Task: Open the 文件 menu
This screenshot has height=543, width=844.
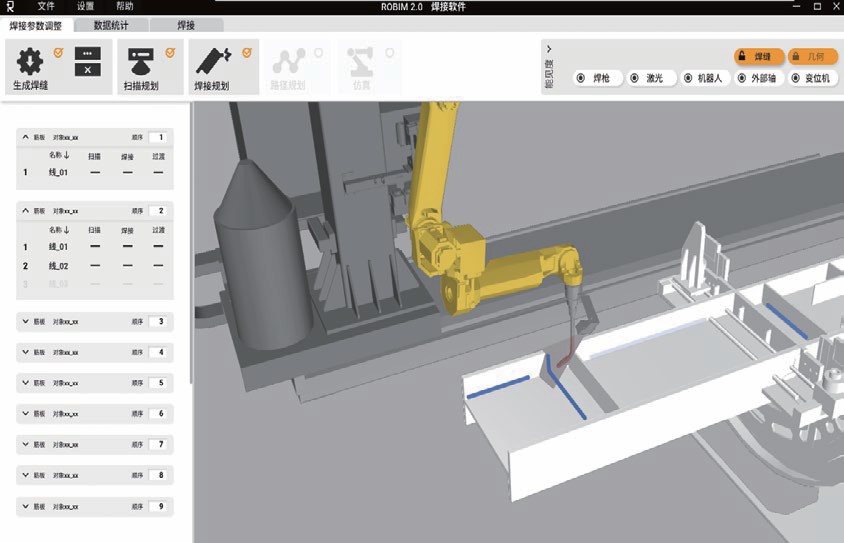Action: pos(46,7)
